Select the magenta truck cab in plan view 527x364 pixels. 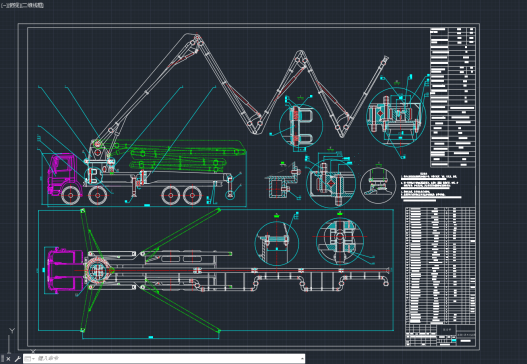[65, 269]
